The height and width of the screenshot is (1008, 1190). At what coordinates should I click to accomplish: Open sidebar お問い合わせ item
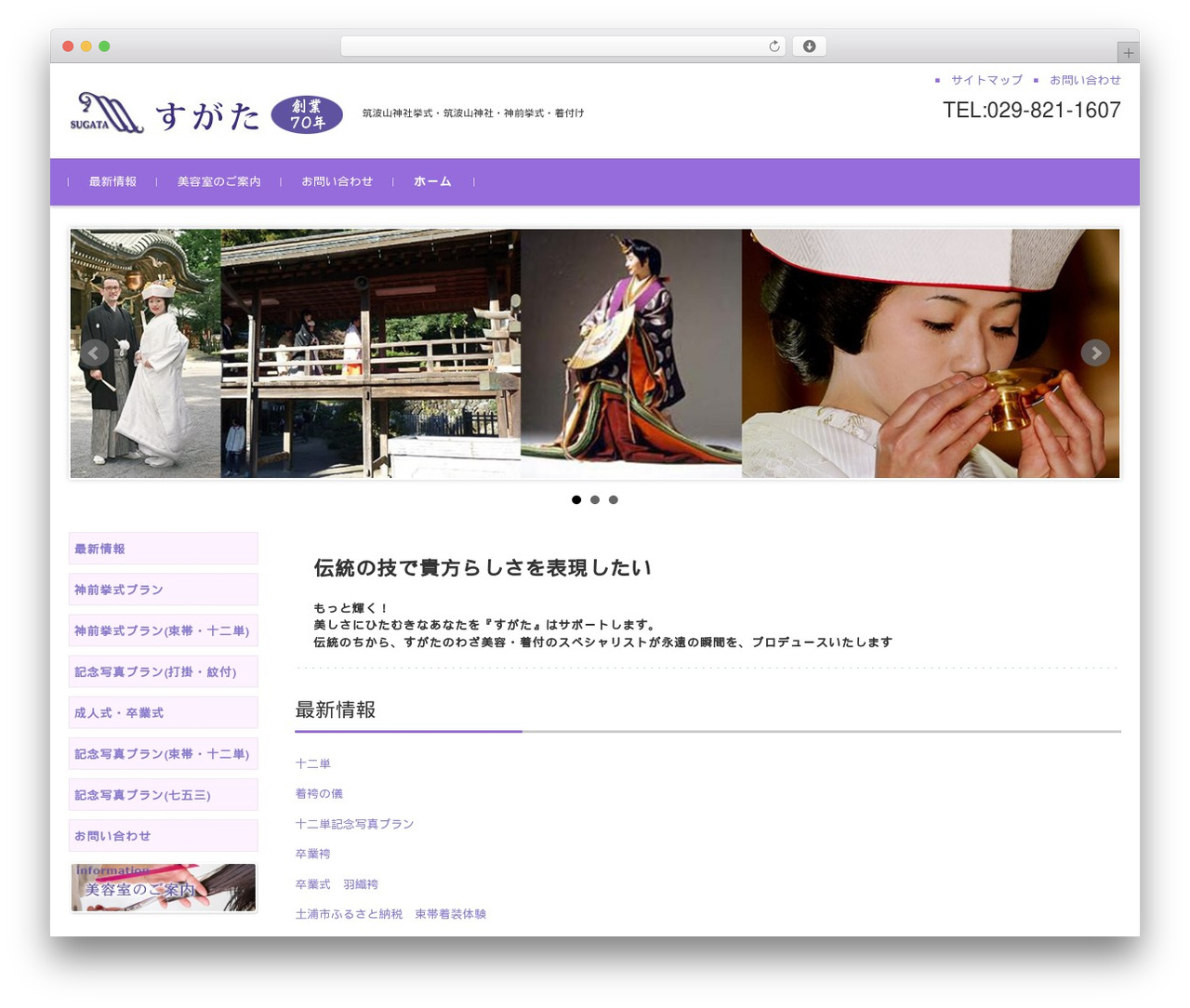tap(164, 835)
